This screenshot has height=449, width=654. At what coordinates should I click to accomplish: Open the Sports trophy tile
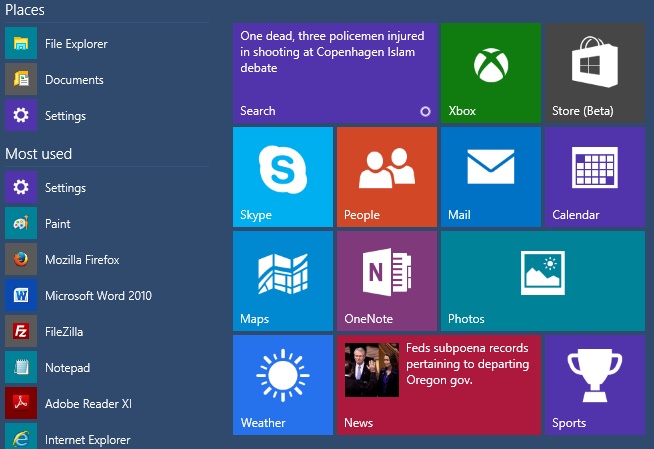(x=595, y=385)
